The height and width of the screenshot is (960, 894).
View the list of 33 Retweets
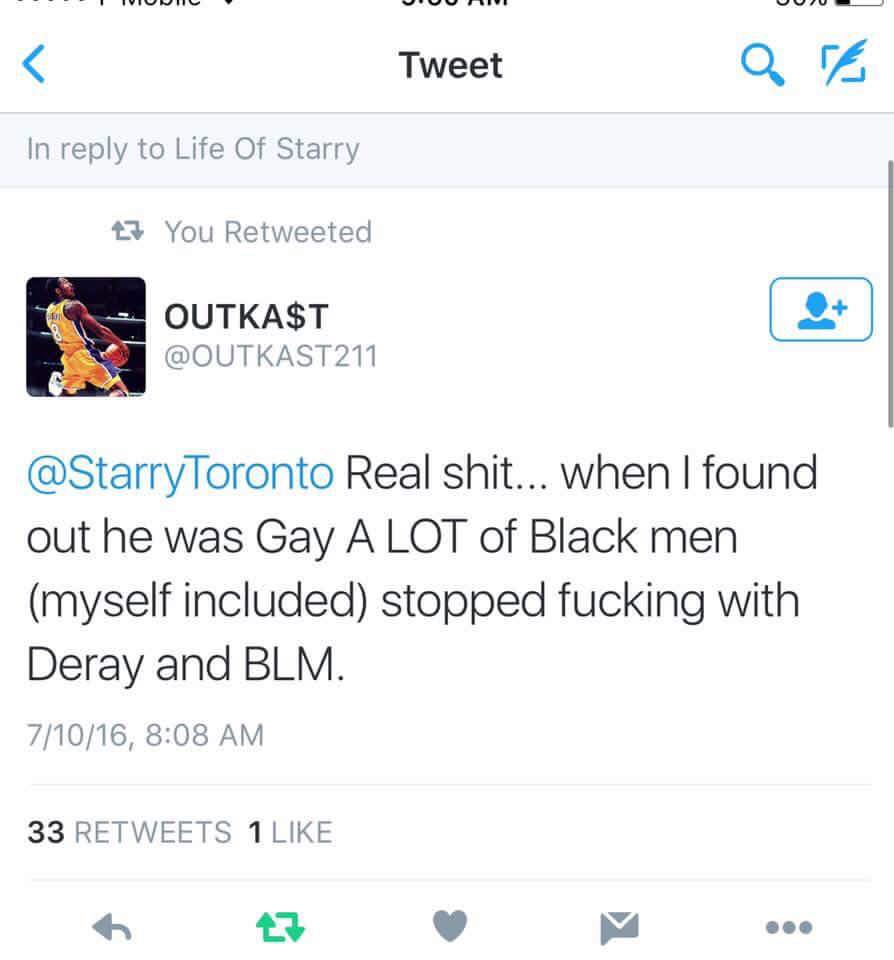(x=130, y=831)
